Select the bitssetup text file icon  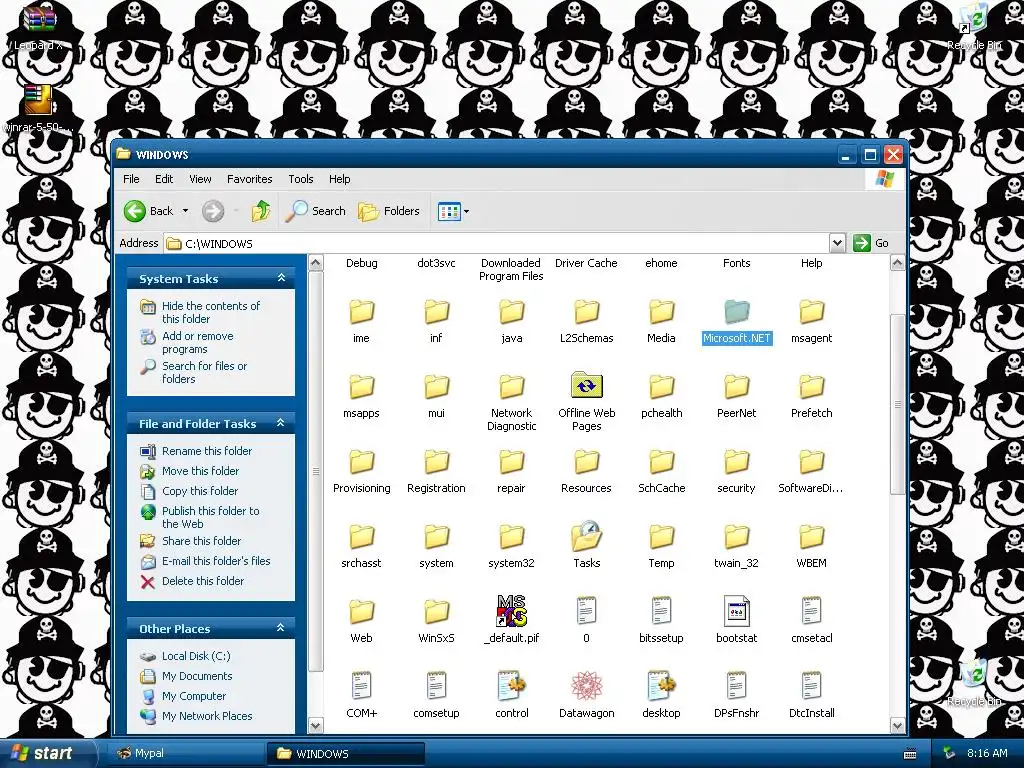point(662,612)
